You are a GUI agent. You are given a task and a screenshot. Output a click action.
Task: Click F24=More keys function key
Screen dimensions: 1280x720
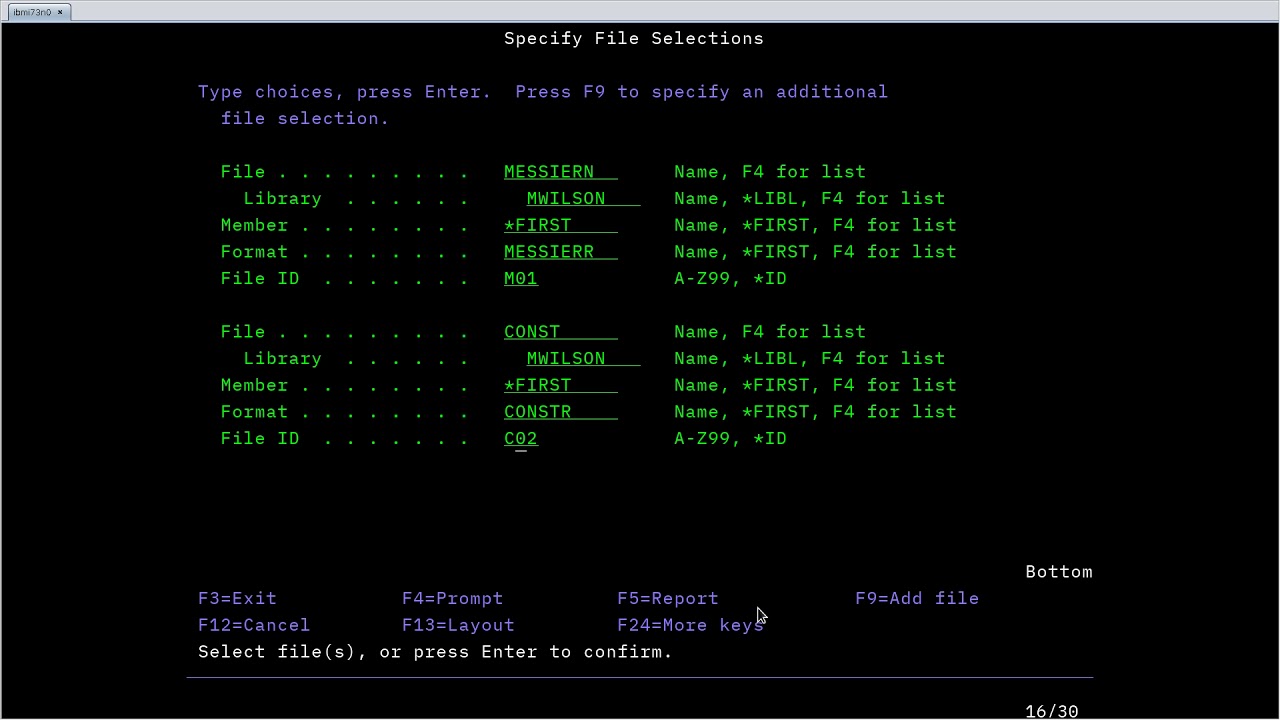click(x=690, y=626)
